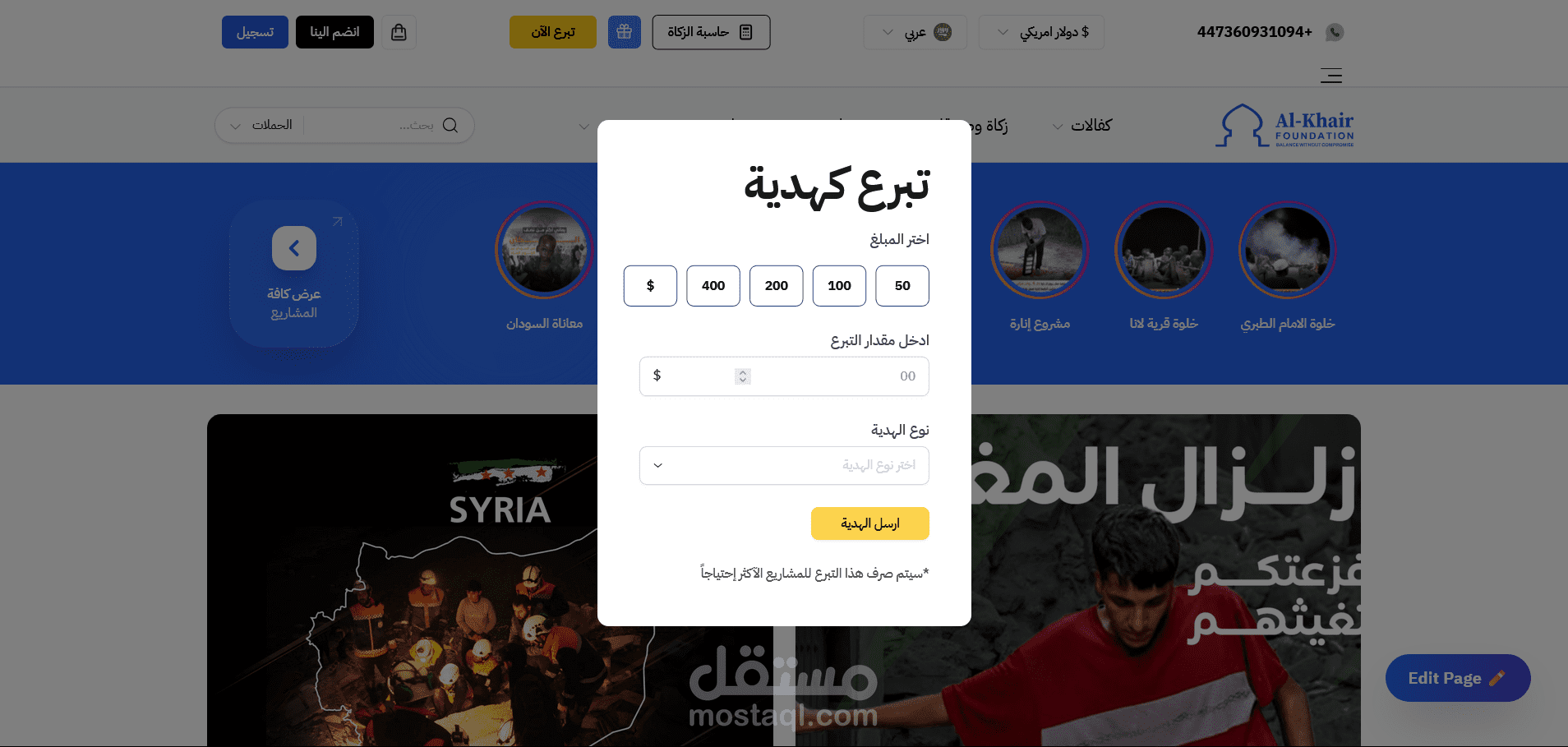Click the تبرع الآن donate button

click(553, 32)
